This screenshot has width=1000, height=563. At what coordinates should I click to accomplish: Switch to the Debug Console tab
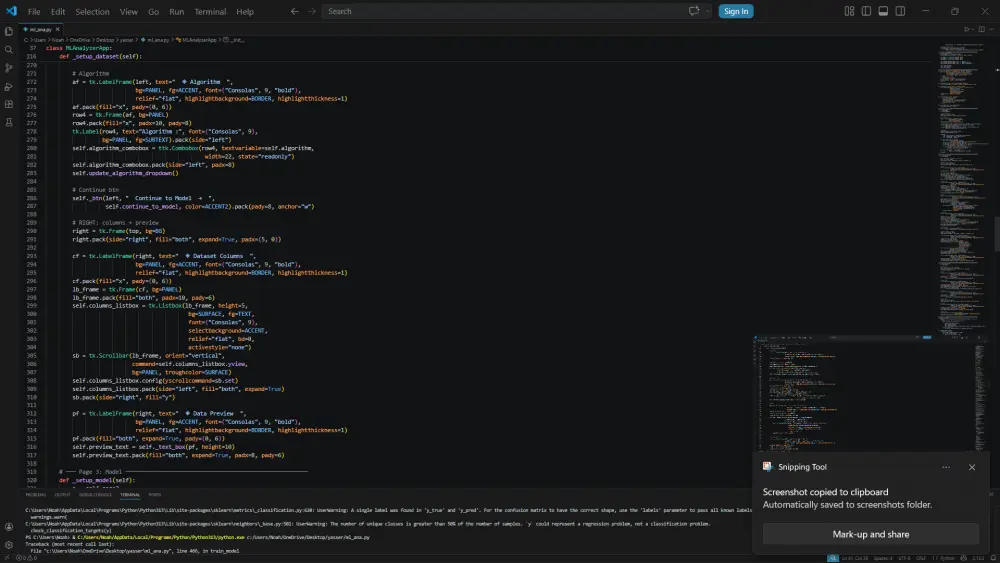[x=95, y=495]
